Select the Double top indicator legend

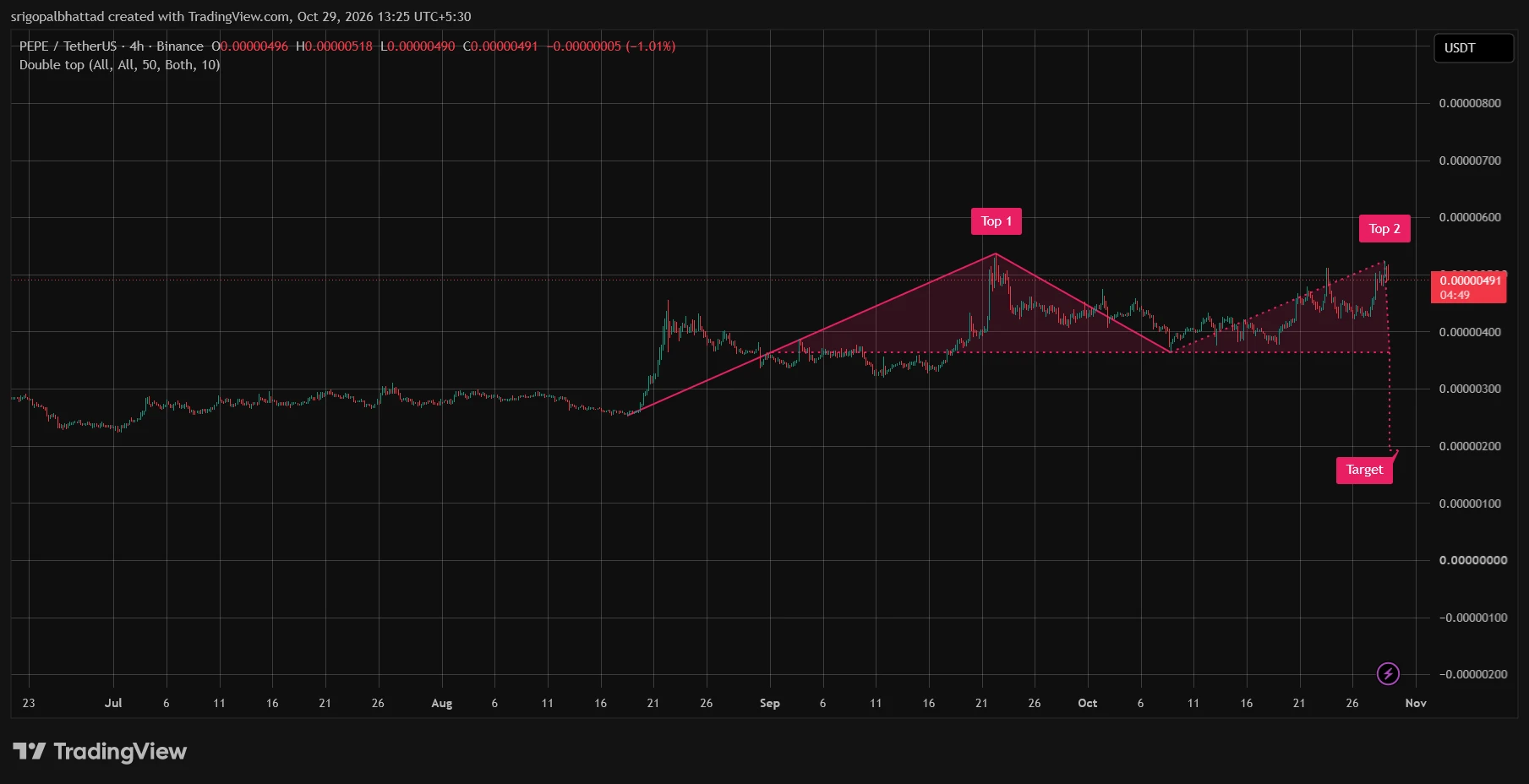(x=120, y=65)
